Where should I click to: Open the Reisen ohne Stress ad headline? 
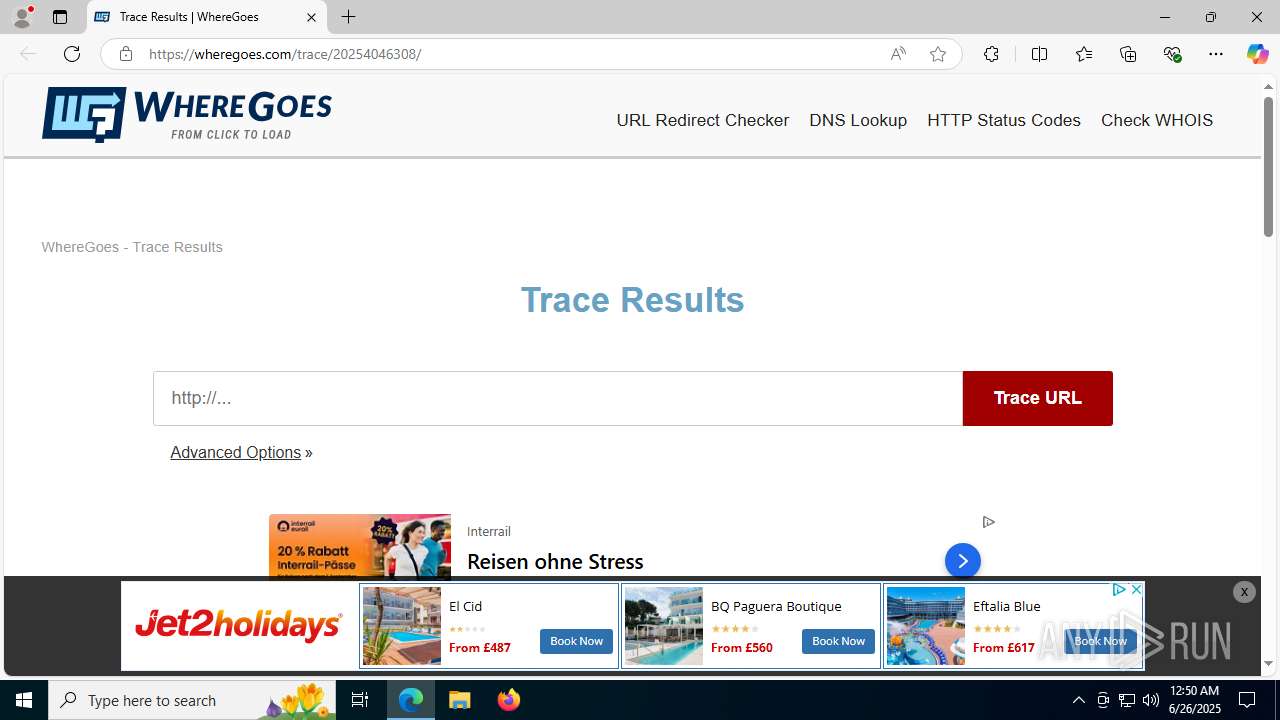click(x=555, y=561)
